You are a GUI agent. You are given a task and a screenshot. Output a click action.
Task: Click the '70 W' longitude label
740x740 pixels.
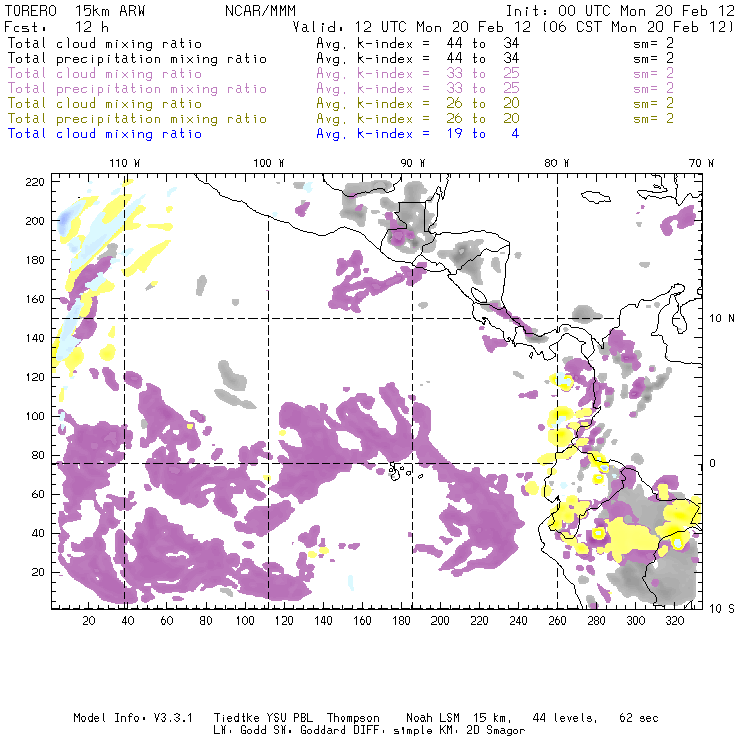click(x=701, y=163)
